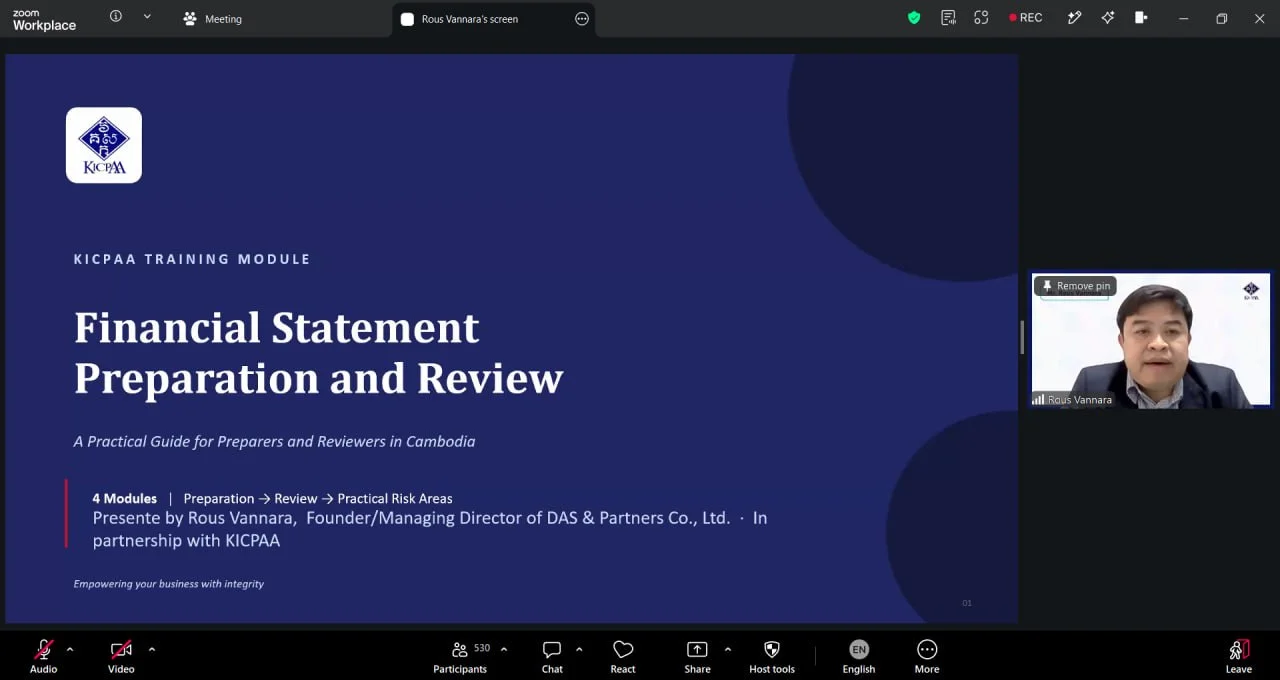Toggle side panel layout icon

pos(1140,18)
